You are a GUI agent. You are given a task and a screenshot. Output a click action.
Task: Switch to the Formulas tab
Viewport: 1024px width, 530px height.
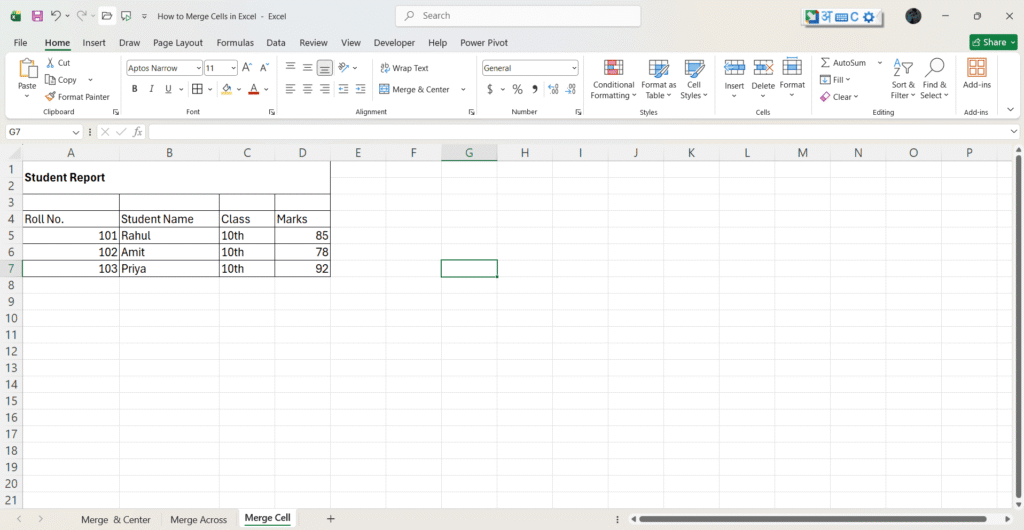click(x=235, y=42)
